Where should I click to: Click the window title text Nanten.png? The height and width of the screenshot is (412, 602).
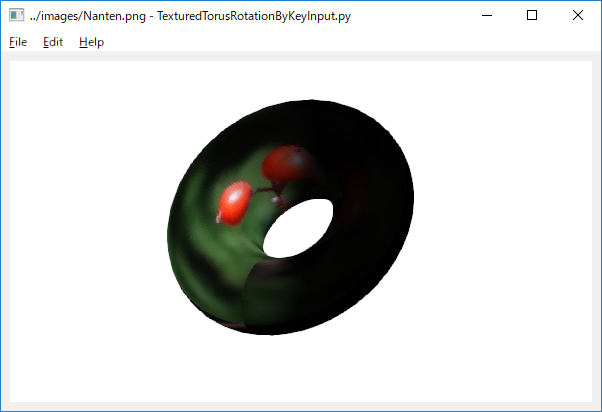point(114,16)
